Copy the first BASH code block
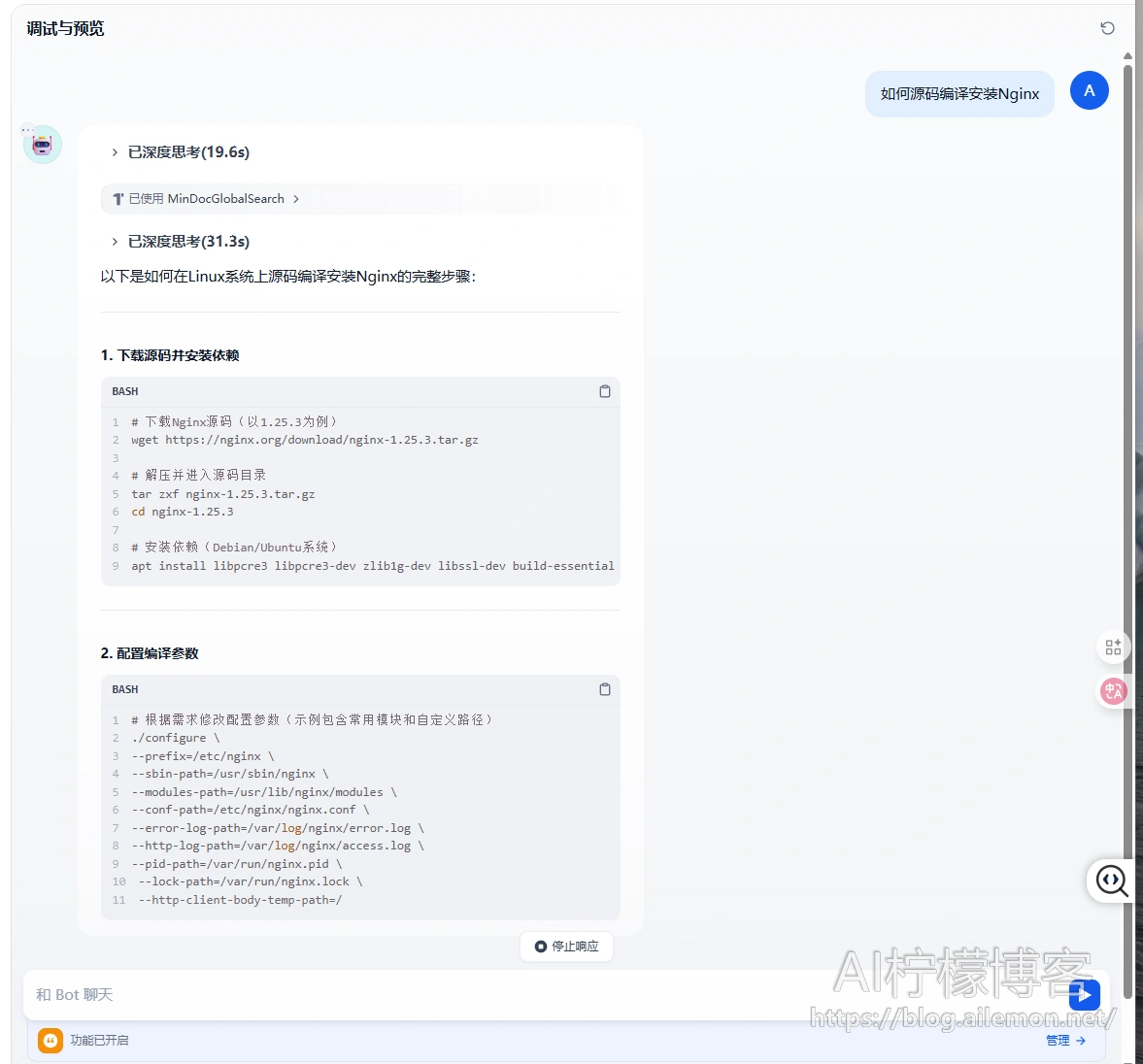The height and width of the screenshot is (1064, 1143). (x=605, y=391)
